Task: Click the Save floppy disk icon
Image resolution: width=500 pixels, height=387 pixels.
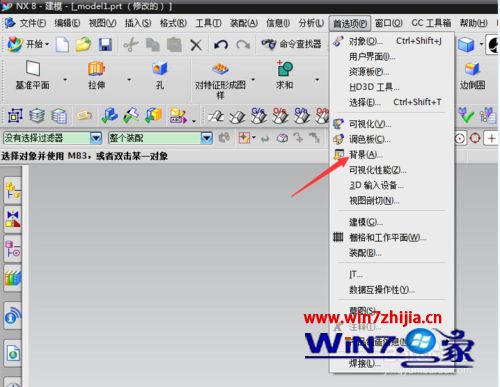Action: [105, 44]
